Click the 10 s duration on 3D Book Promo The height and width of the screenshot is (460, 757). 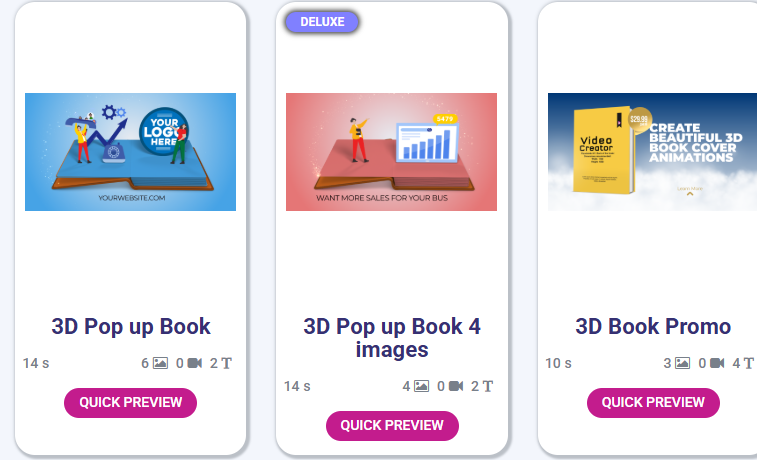(559, 363)
